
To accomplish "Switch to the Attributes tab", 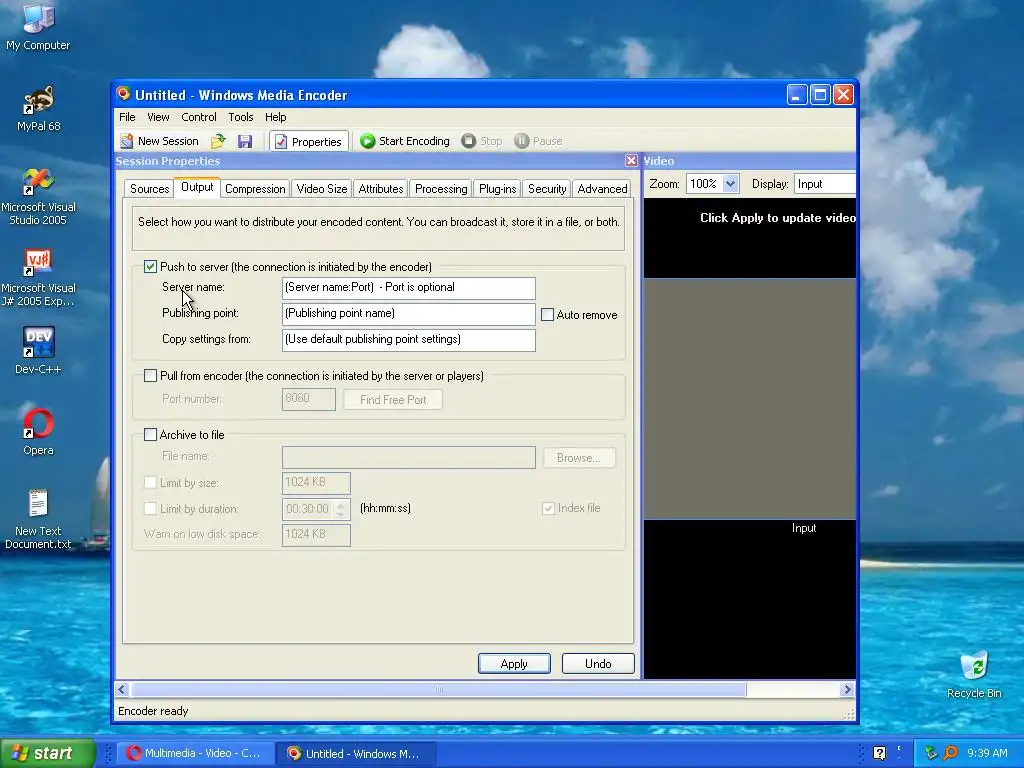I will 381,189.
